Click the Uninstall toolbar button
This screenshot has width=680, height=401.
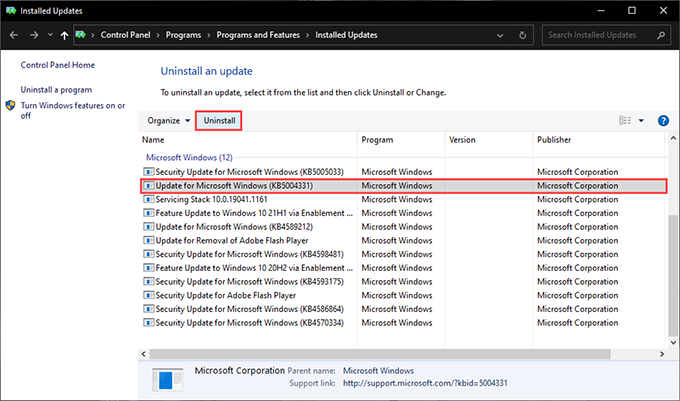coord(219,120)
